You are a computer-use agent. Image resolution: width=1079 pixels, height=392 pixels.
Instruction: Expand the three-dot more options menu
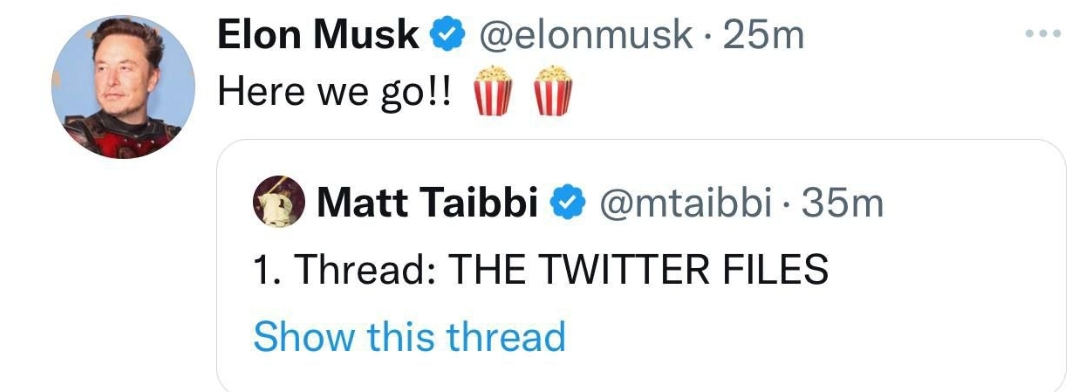[x=1043, y=34]
